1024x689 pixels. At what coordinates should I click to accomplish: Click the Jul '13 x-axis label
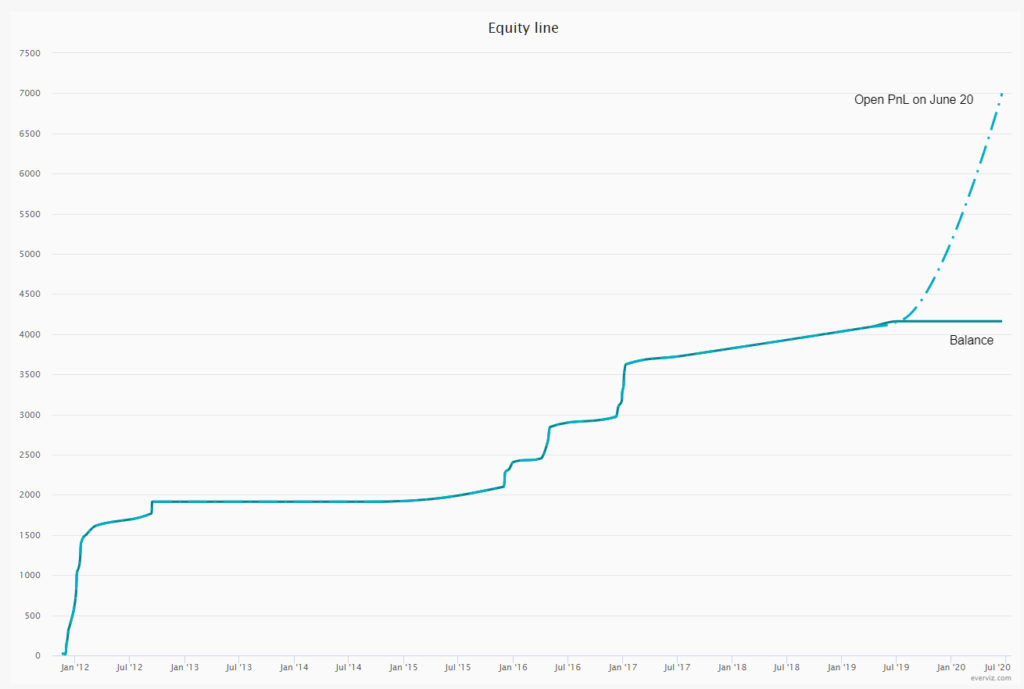point(238,667)
